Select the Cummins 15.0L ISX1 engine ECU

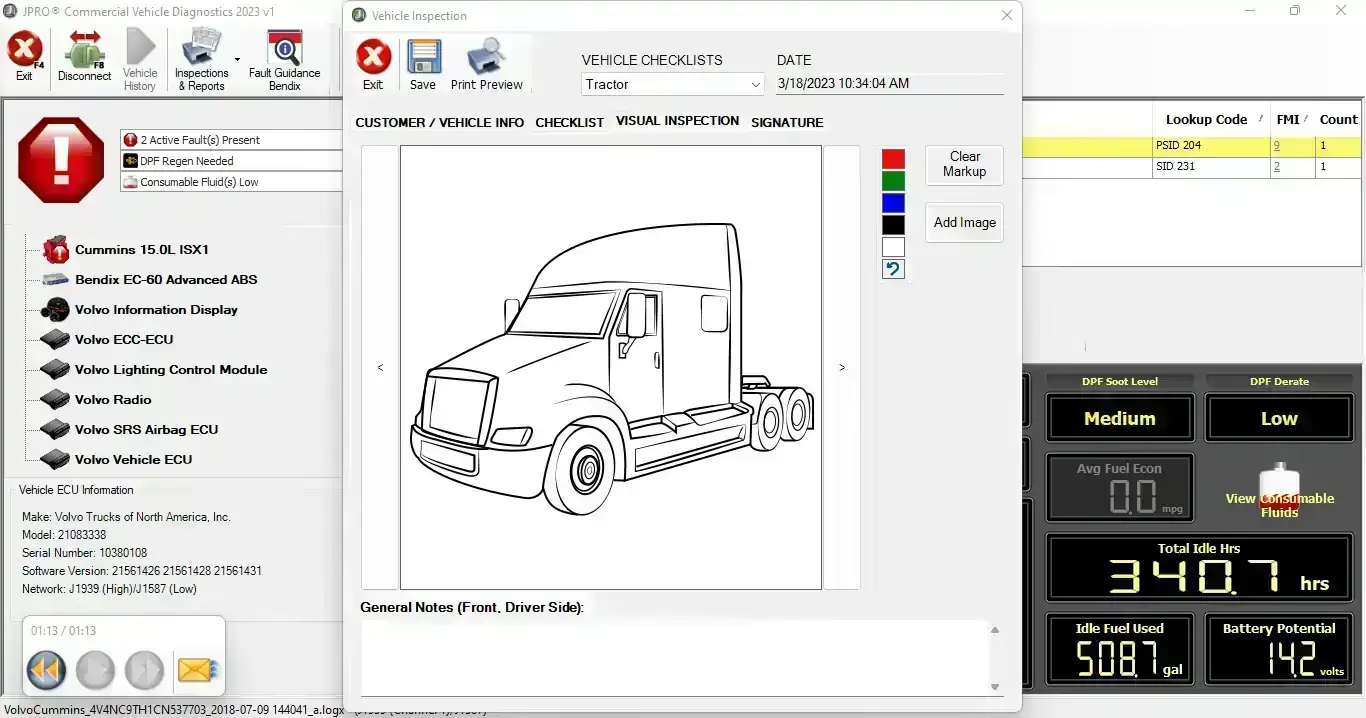(142, 250)
